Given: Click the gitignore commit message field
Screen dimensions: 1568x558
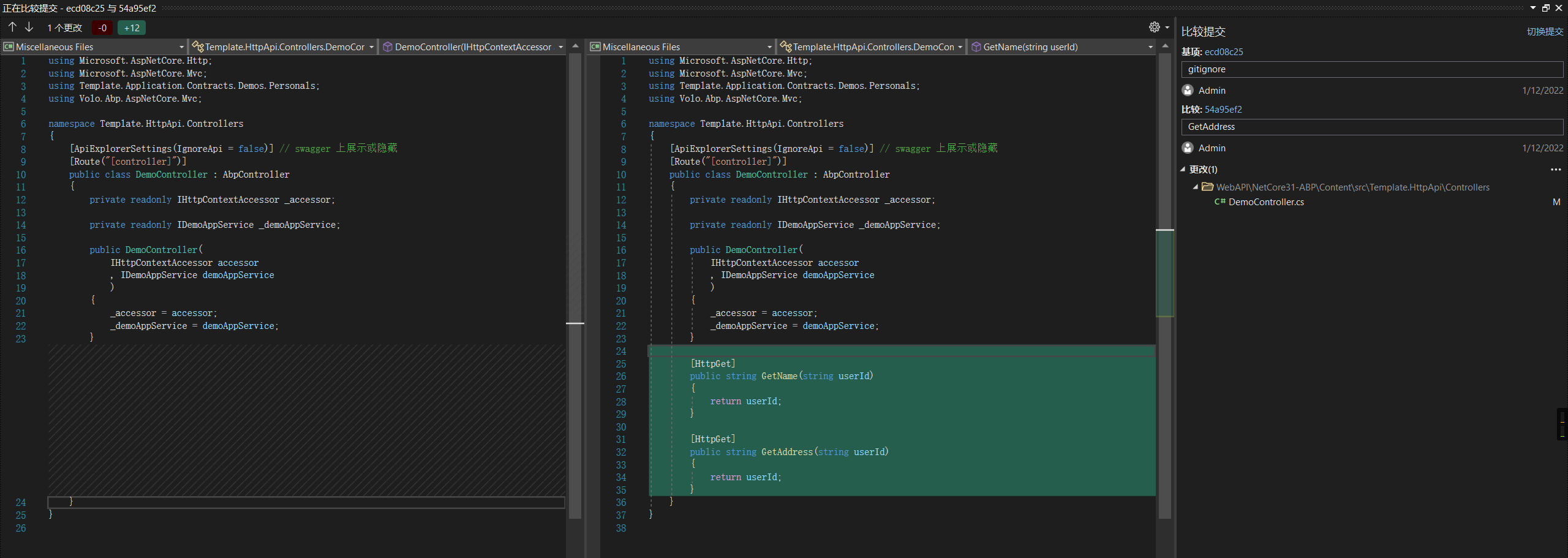Looking at the screenshot, I should coord(1372,69).
